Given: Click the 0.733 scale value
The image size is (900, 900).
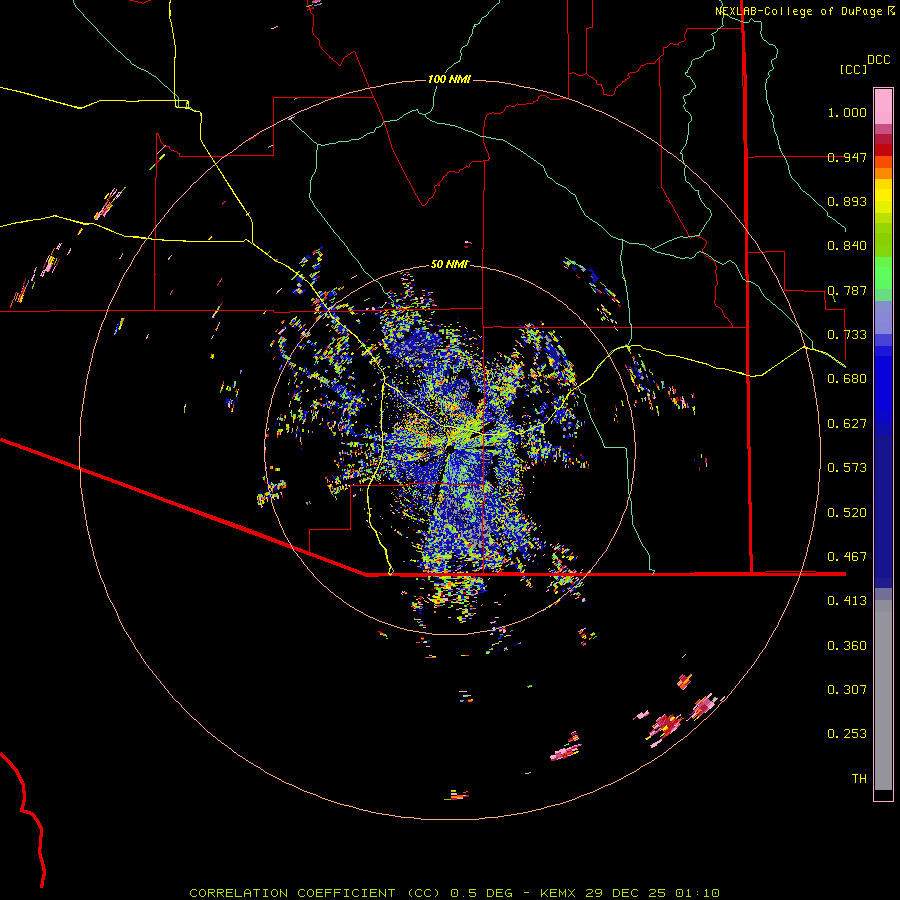Looking at the screenshot, I should pos(847,335).
